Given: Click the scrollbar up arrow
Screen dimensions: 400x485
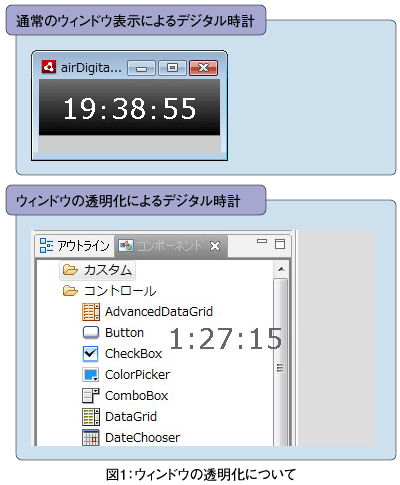Looking at the screenshot, I should [281, 269].
